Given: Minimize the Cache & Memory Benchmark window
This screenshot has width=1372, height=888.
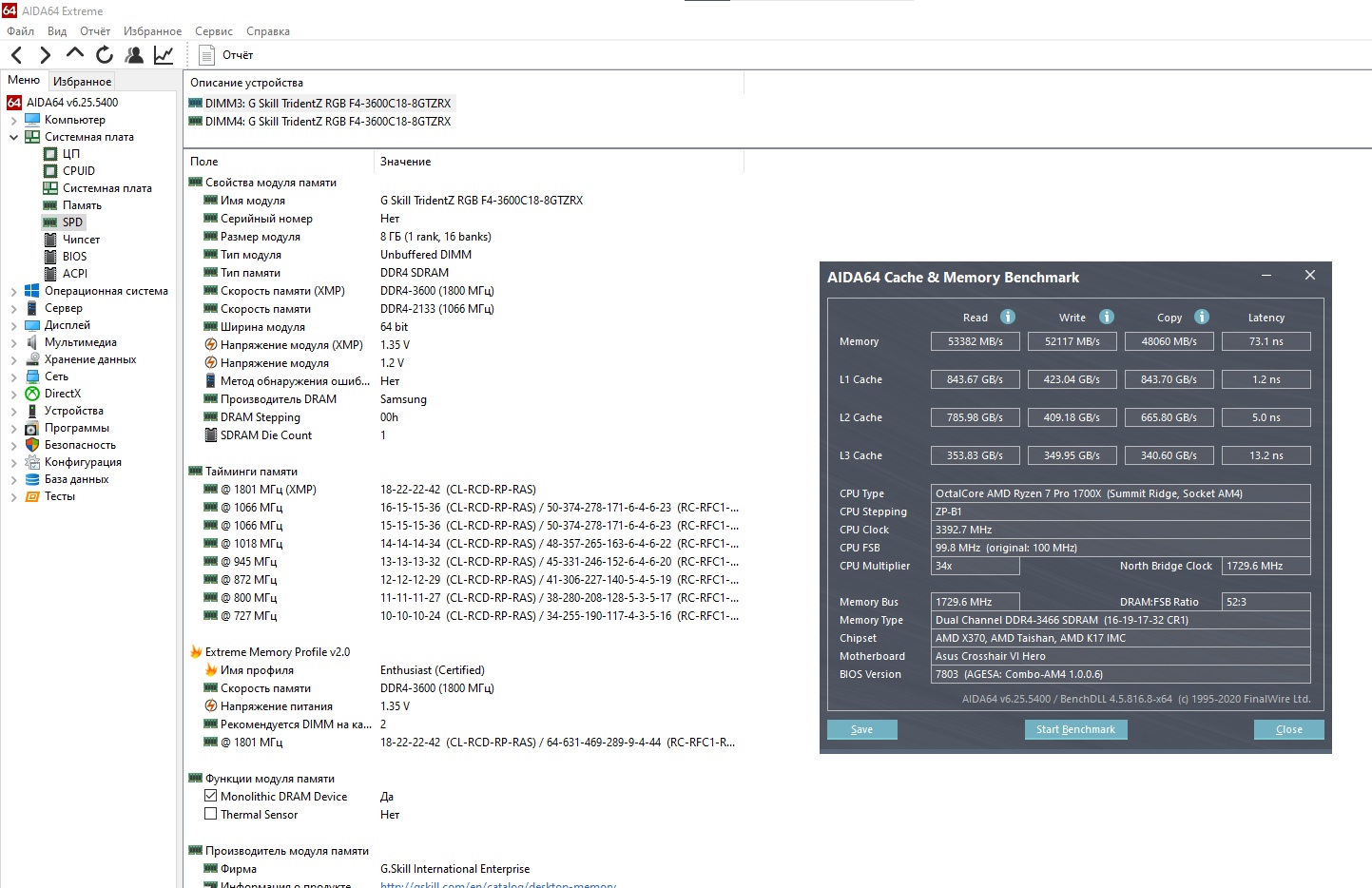Looking at the screenshot, I should click(1266, 276).
